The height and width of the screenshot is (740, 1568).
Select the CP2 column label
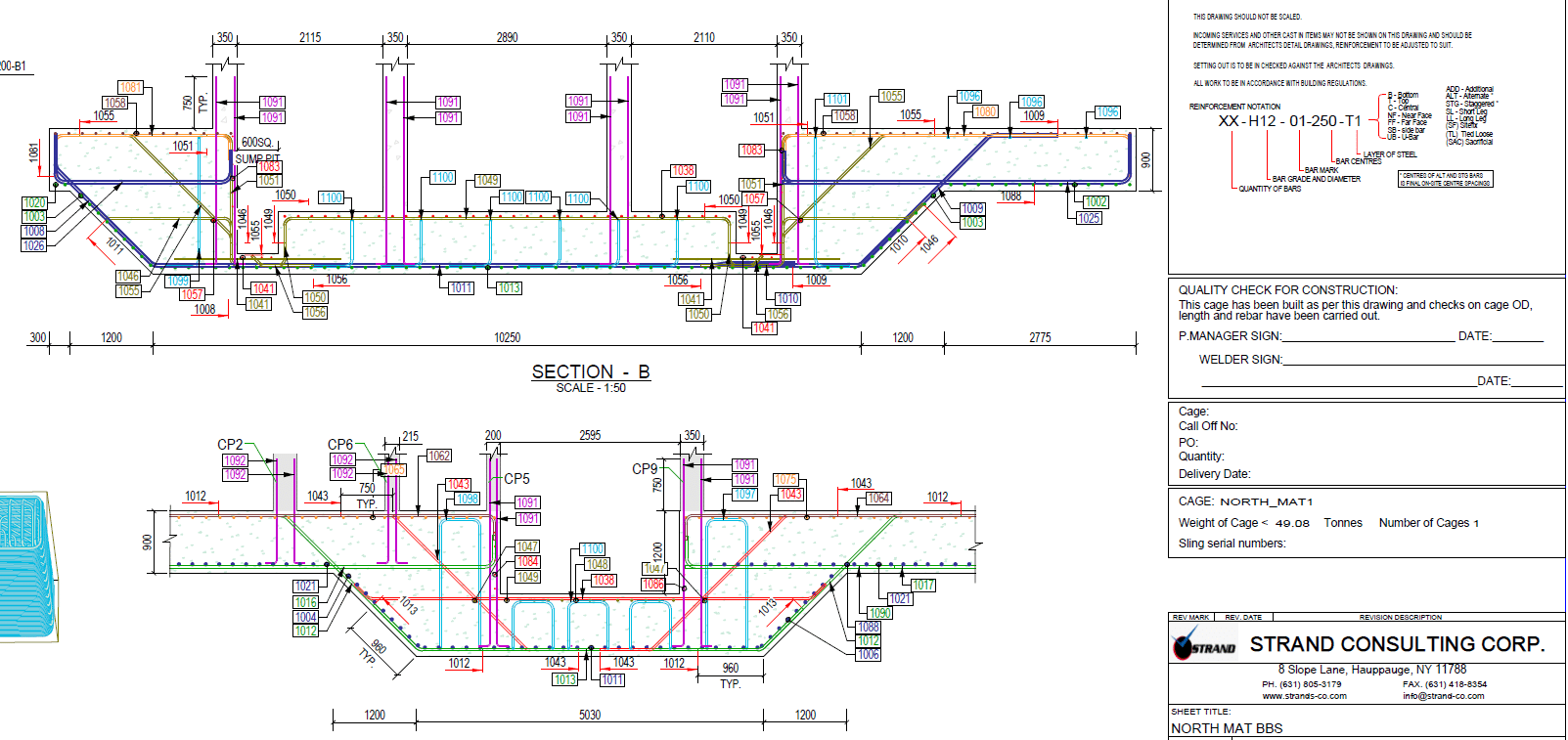pyautogui.click(x=230, y=445)
